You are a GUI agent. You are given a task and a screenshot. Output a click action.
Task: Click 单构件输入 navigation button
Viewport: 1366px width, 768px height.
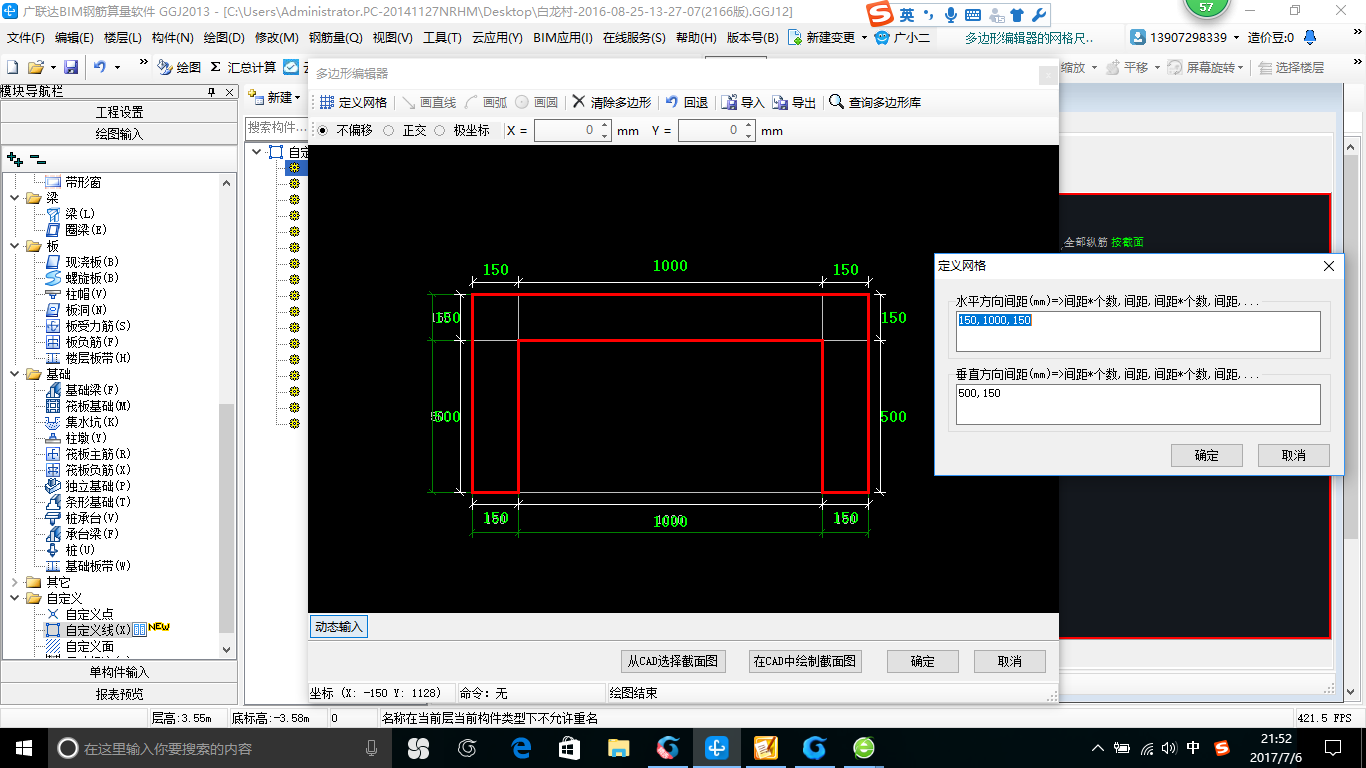tap(120, 672)
